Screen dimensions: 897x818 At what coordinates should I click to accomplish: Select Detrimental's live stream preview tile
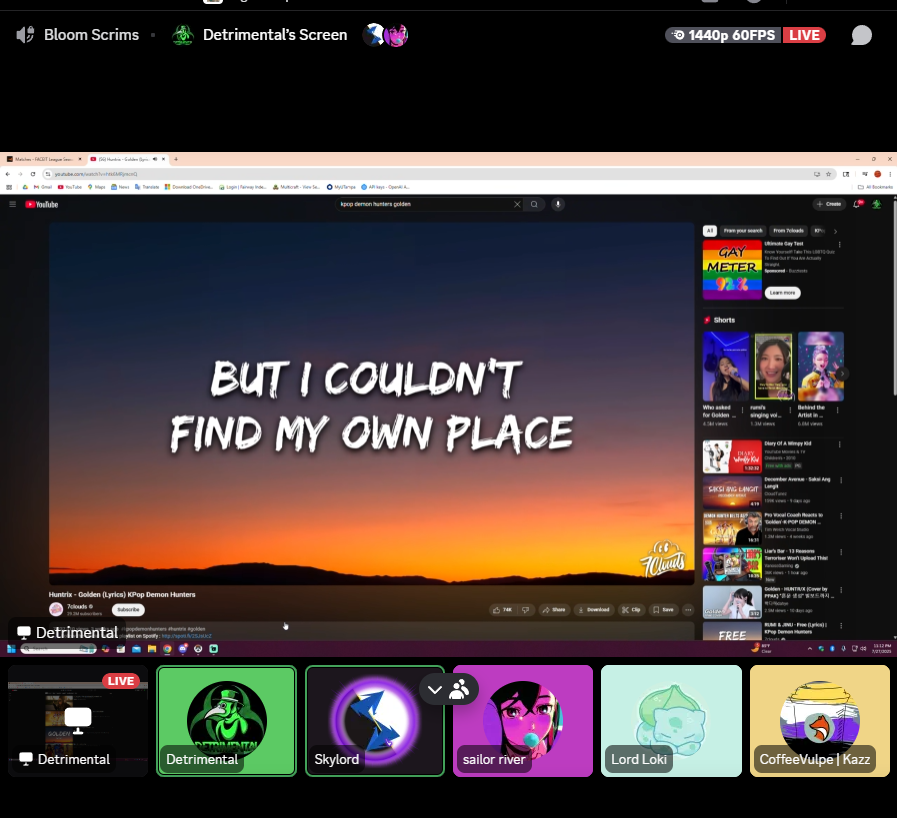point(78,721)
